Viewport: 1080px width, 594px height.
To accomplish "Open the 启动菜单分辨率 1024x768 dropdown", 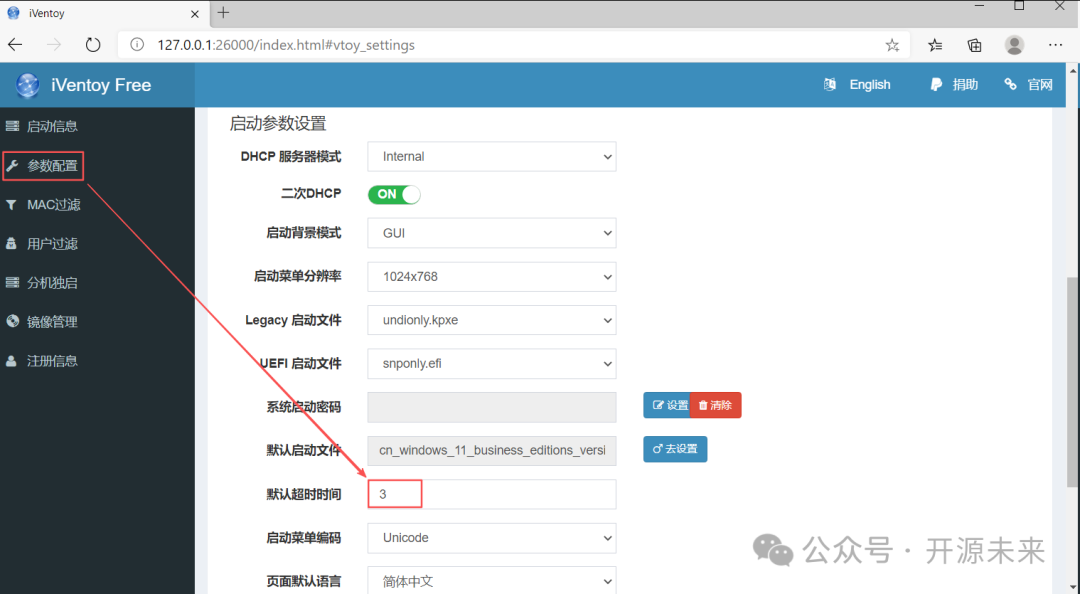I will tap(492, 276).
